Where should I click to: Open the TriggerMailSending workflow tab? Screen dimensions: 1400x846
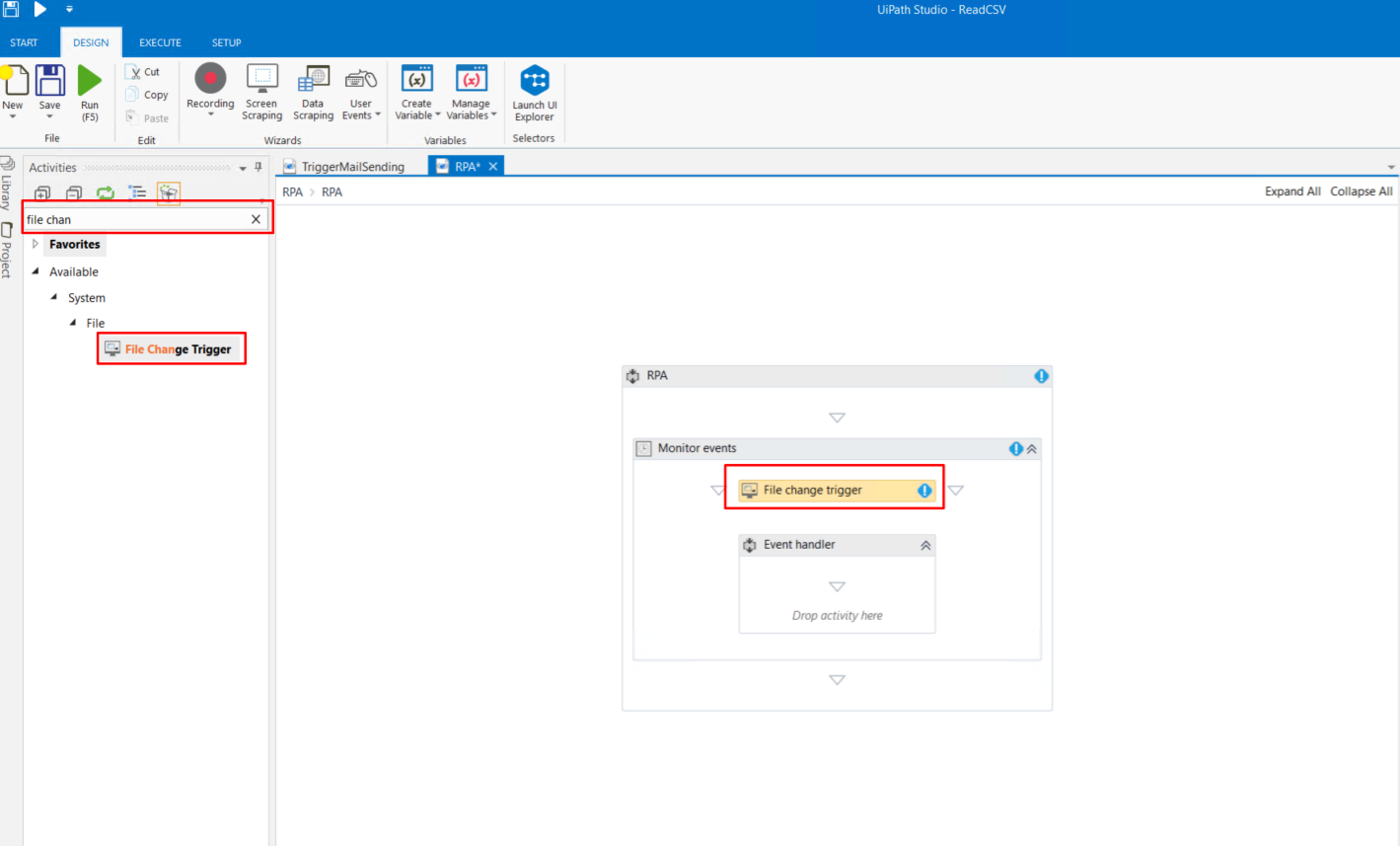click(352, 167)
